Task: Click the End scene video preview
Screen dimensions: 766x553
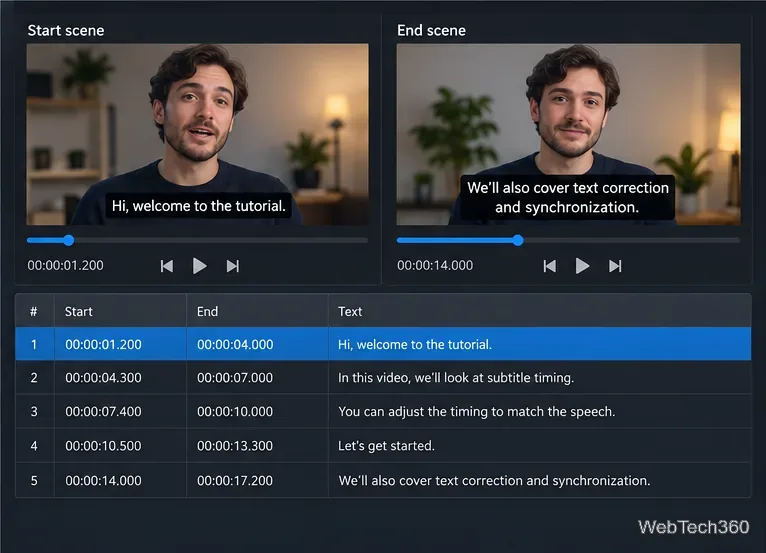Action: (x=568, y=134)
